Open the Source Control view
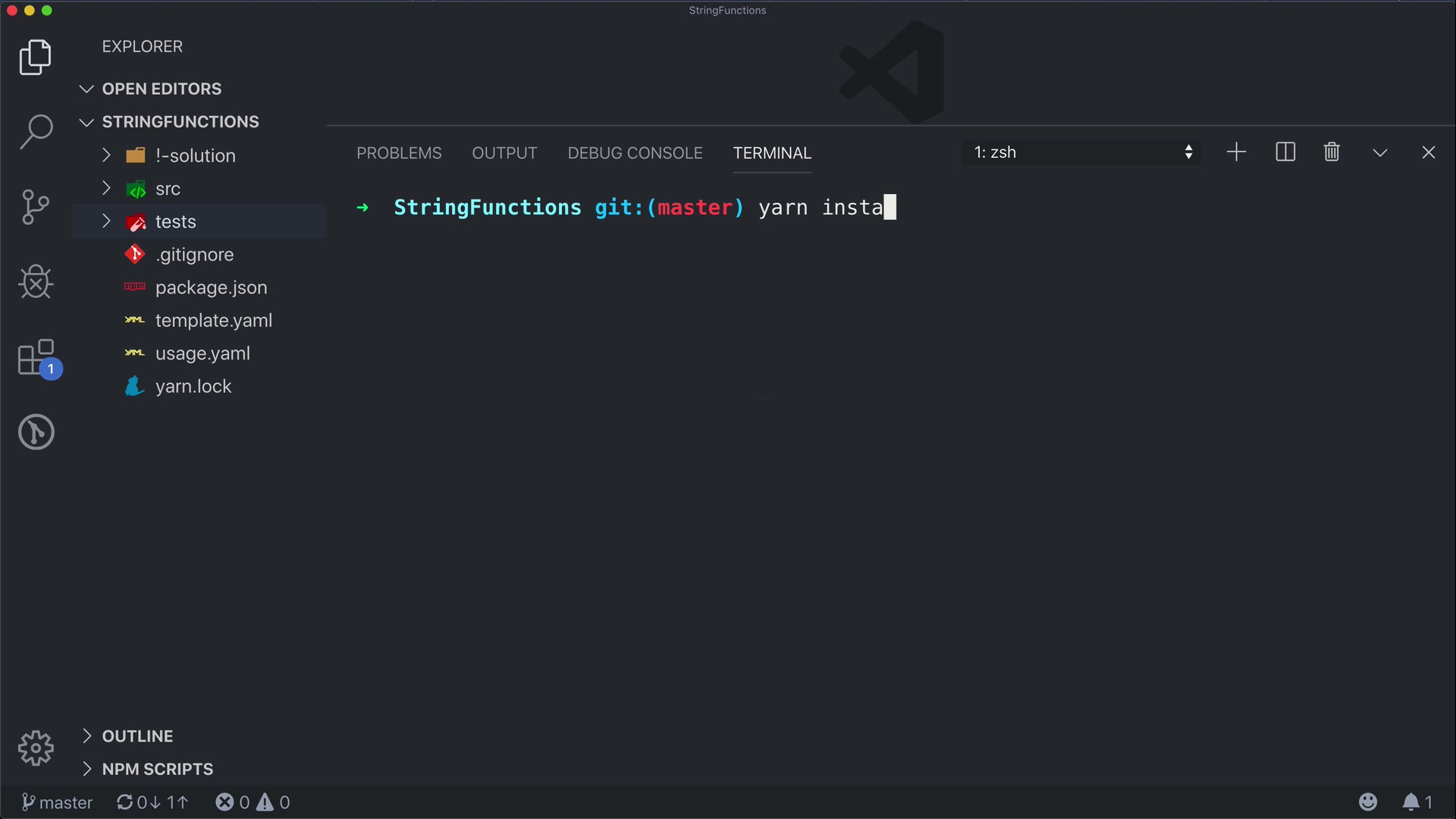The height and width of the screenshot is (819, 1456). [36, 207]
